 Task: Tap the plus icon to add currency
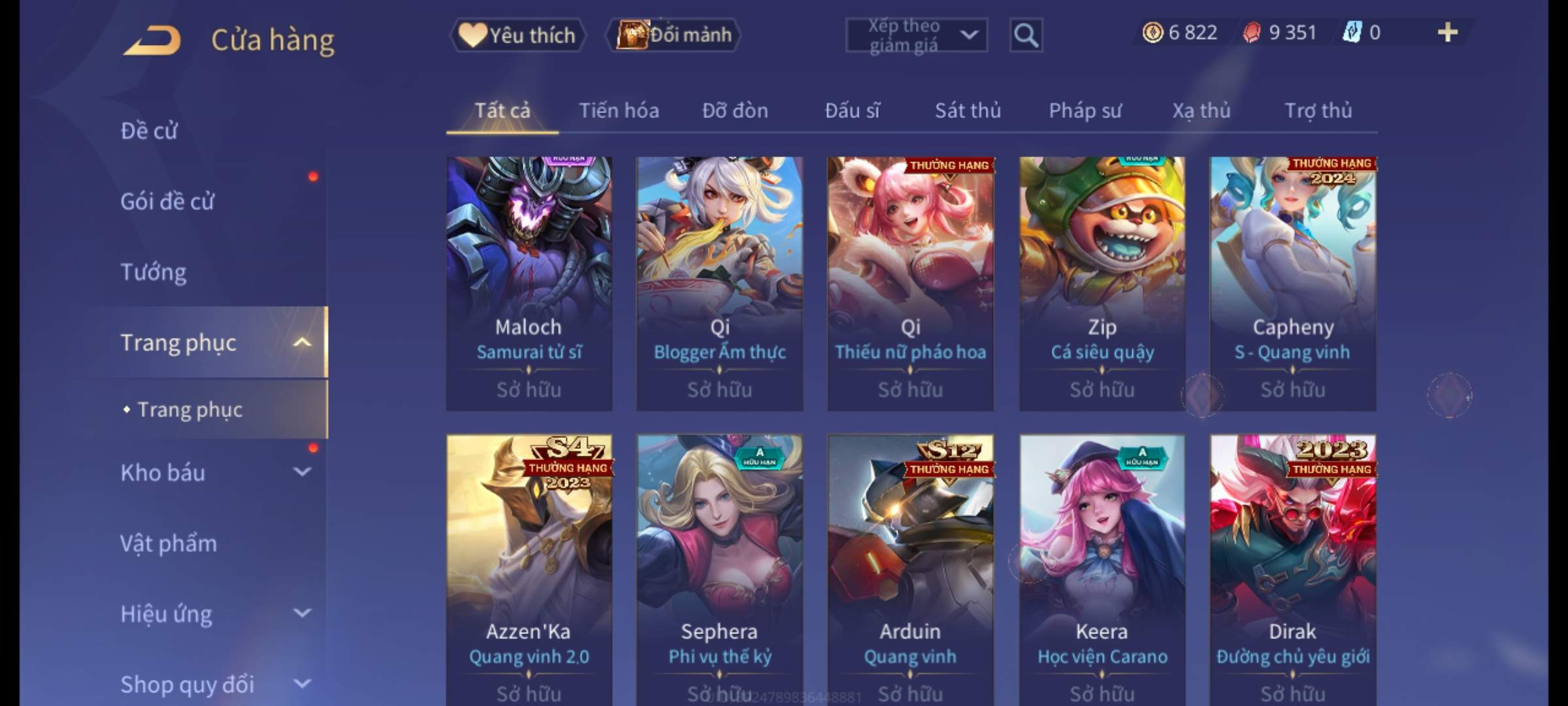tap(1447, 33)
